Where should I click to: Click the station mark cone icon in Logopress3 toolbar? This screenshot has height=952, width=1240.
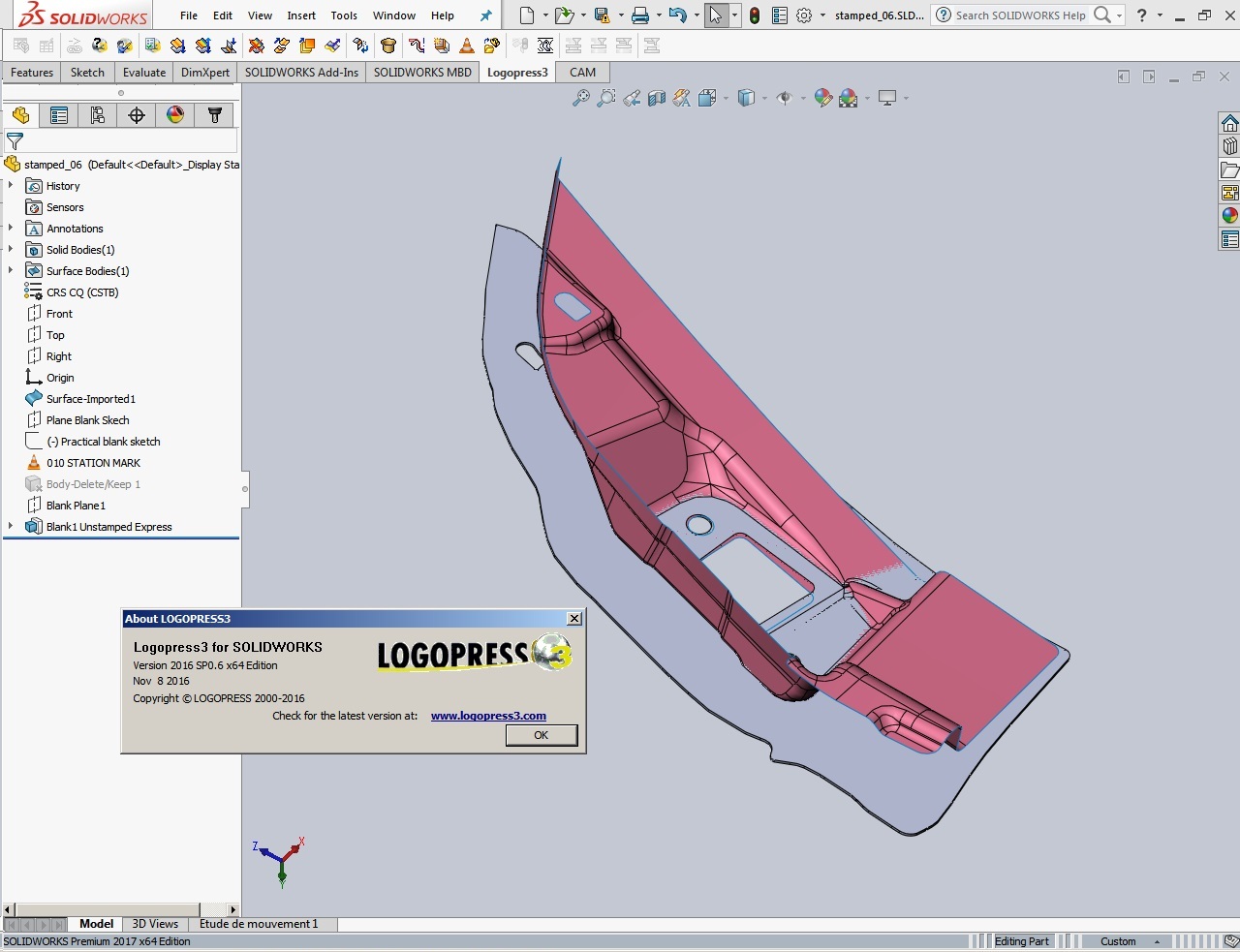coord(467,46)
